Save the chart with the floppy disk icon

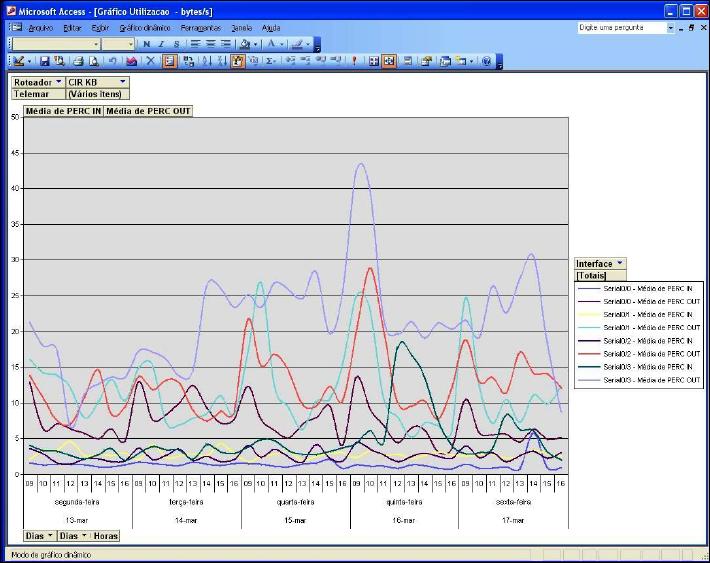click(x=44, y=61)
